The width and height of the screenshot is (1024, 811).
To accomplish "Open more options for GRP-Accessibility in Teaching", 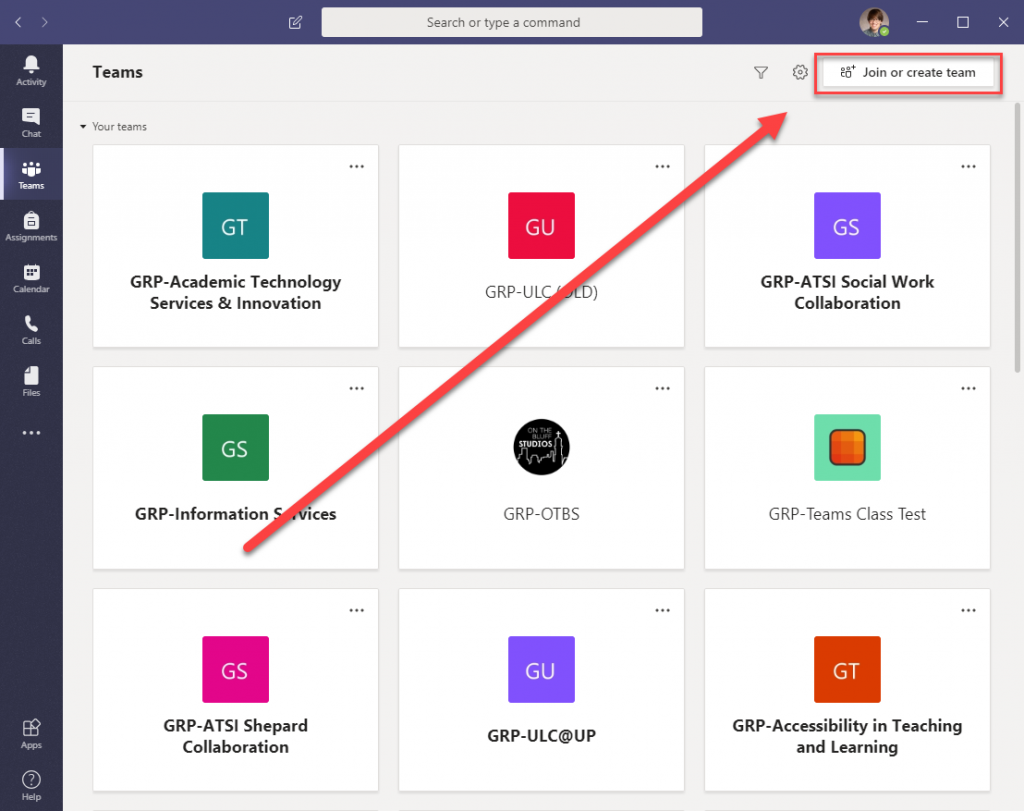I will [x=968, y=611].
